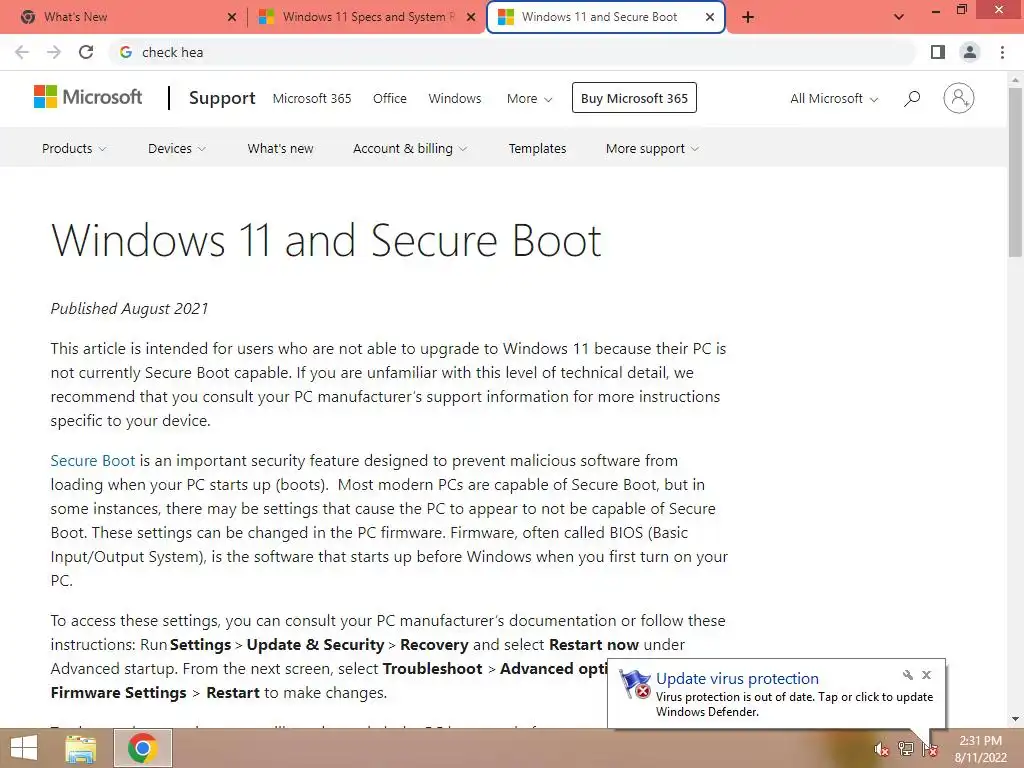
Task: Expand the More dropdown in header
Action: [529, 99]
